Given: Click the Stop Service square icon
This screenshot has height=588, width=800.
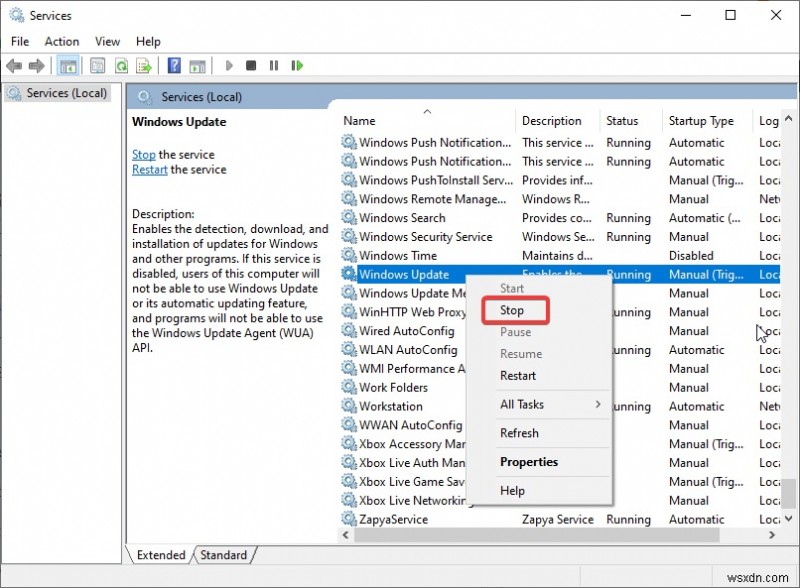Looking at the screenshot, I should tap(251, 65).
